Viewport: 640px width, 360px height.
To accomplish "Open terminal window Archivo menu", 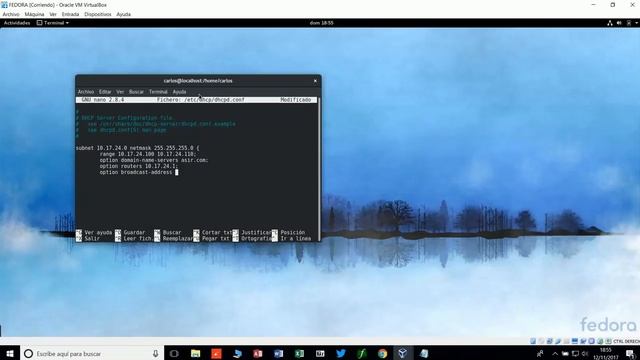I will coord(86,92).
